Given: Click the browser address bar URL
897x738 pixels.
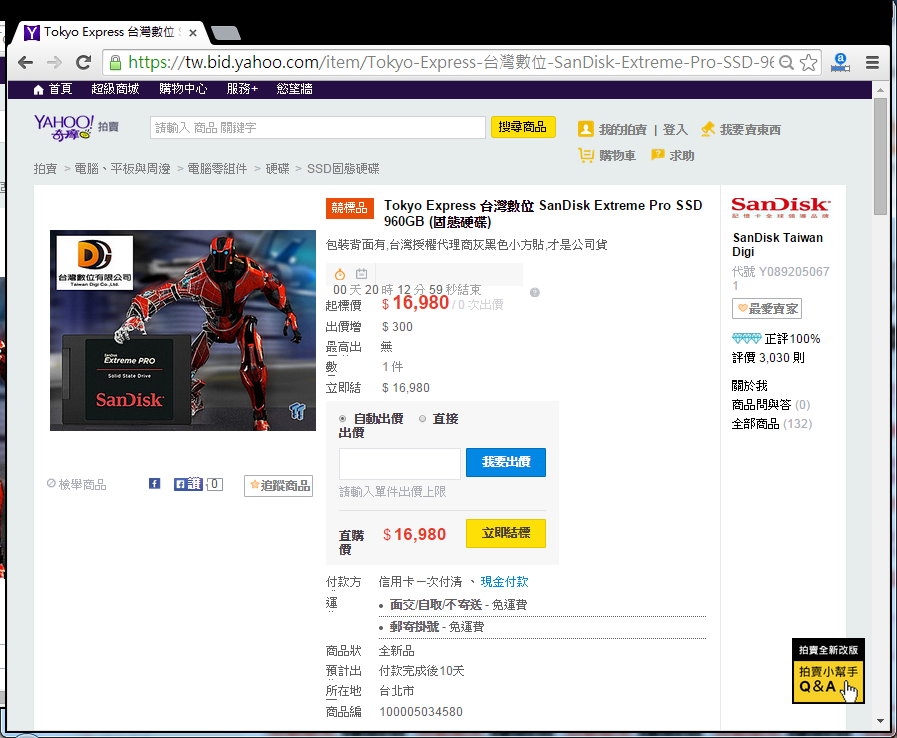Looking at the screenshot, I should coord(451,62).
